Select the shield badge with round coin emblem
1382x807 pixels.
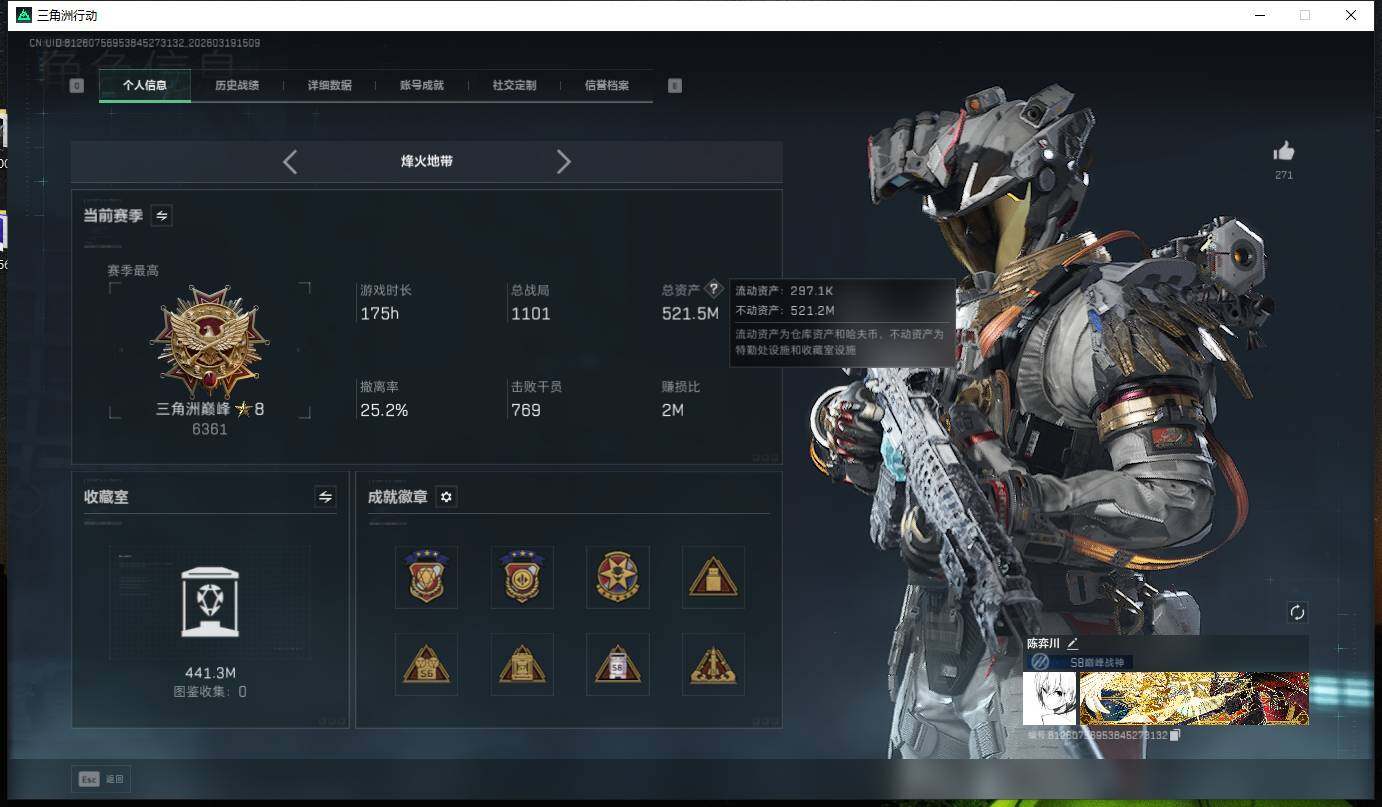pos(522,577)
